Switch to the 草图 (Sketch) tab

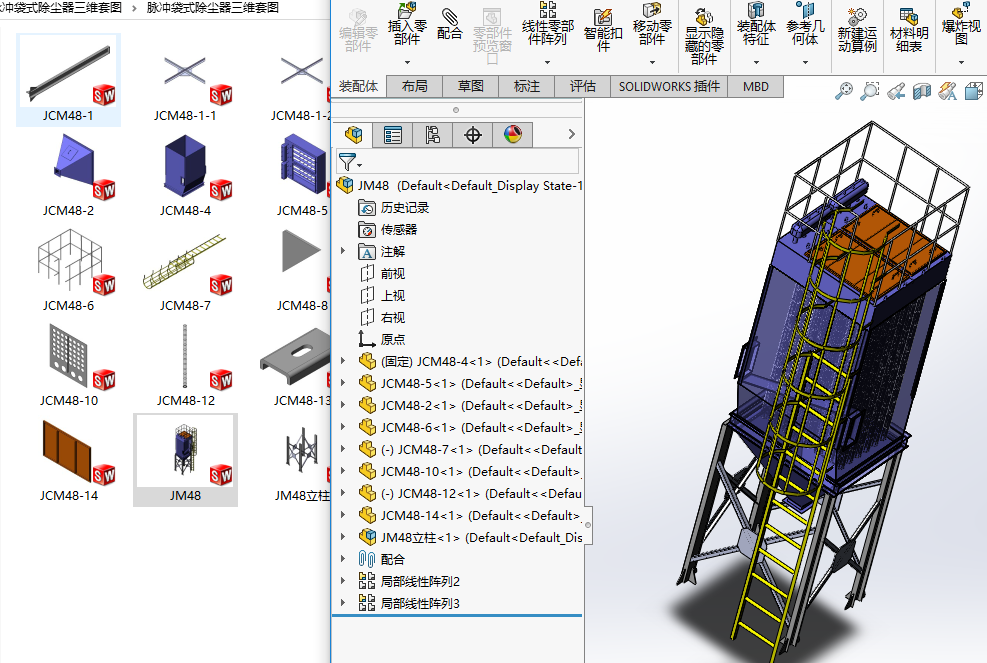coord(470,87)
